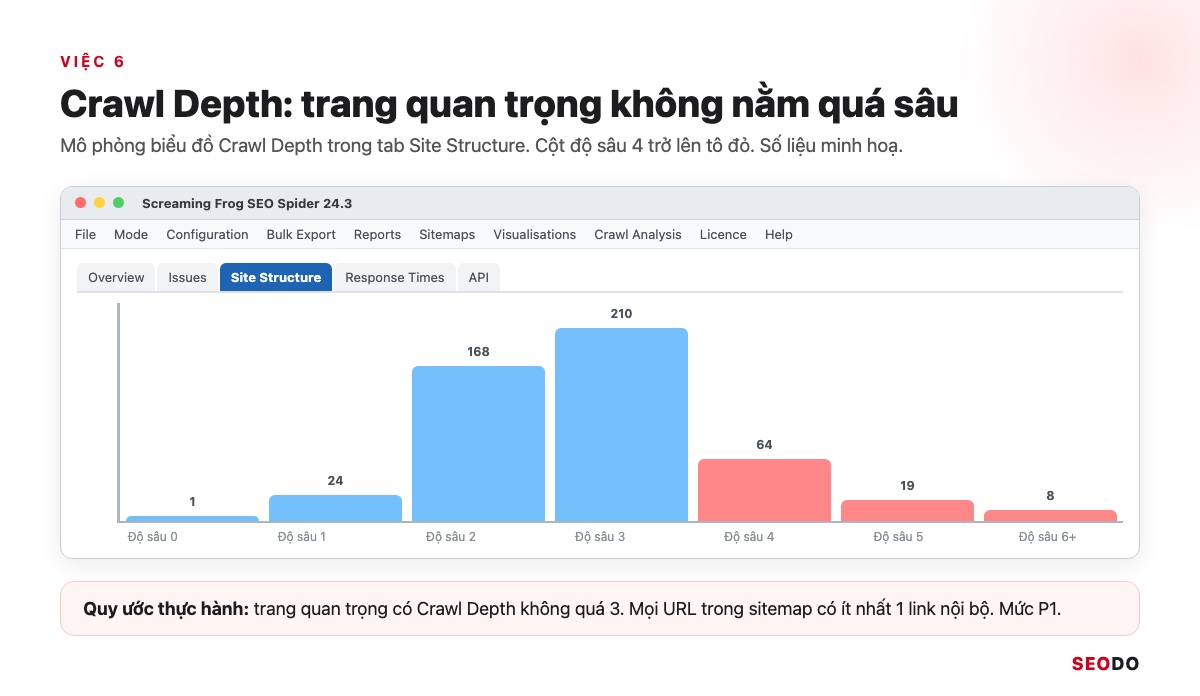This screenshot has width=1200, height=696.
Task: Click the axis label Độ sâu 5
Action: pyautogui.click(x=898, y=537)
